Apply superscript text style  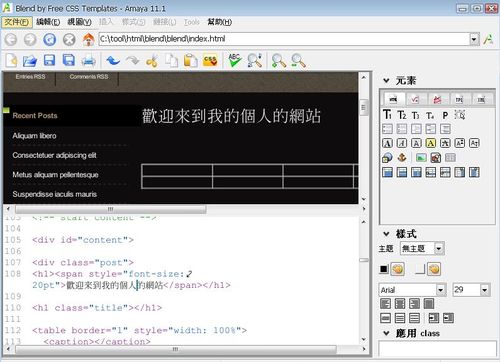[460, 143]
